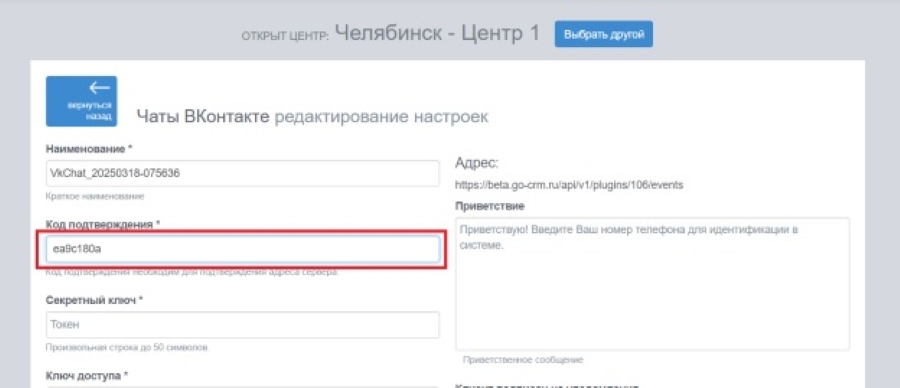This screenshot has width=900, height=388.
Task: Click inside the 'Приветствие' text area
Action: 653,284
